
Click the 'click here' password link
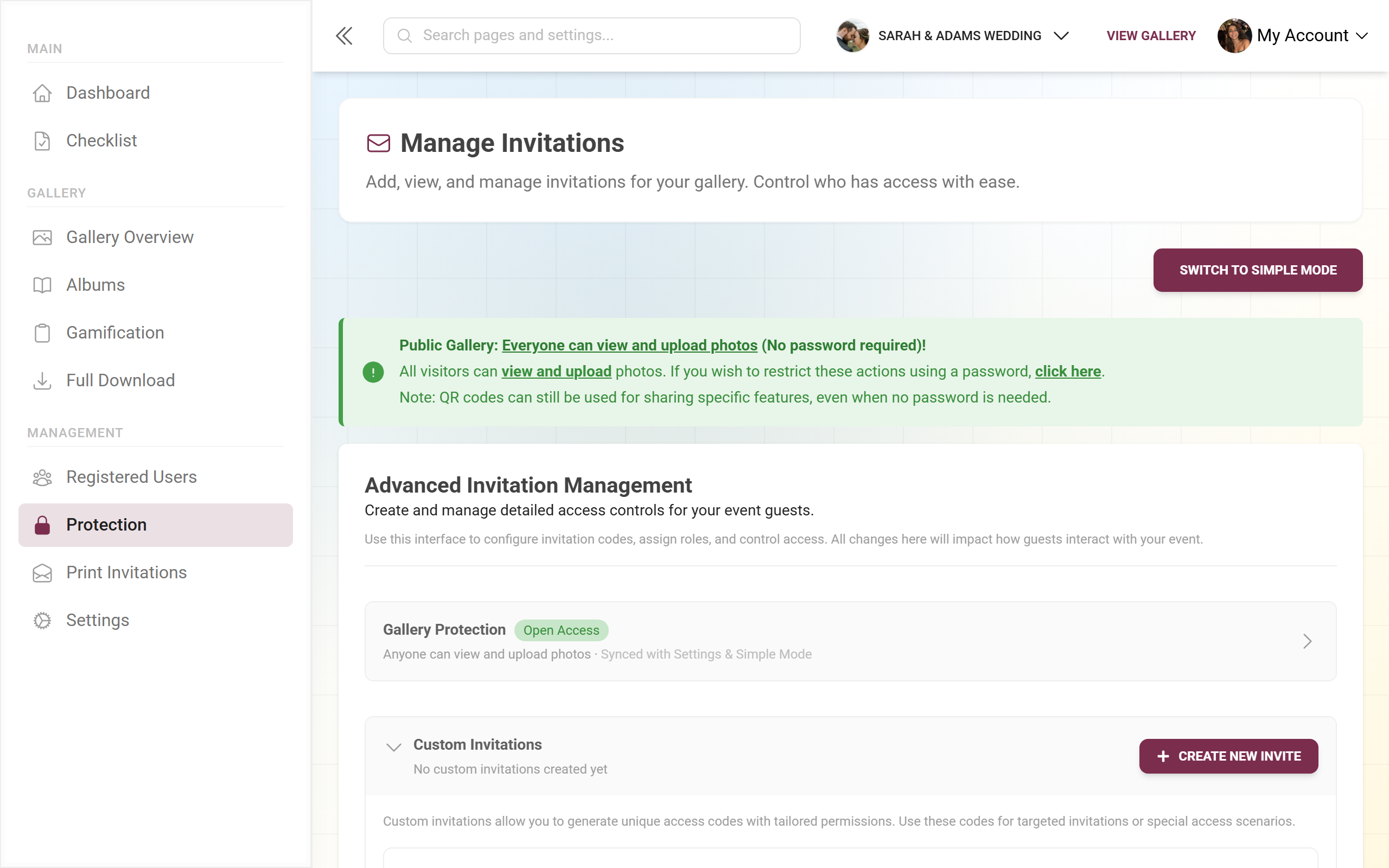click(x=1068, y=372)
